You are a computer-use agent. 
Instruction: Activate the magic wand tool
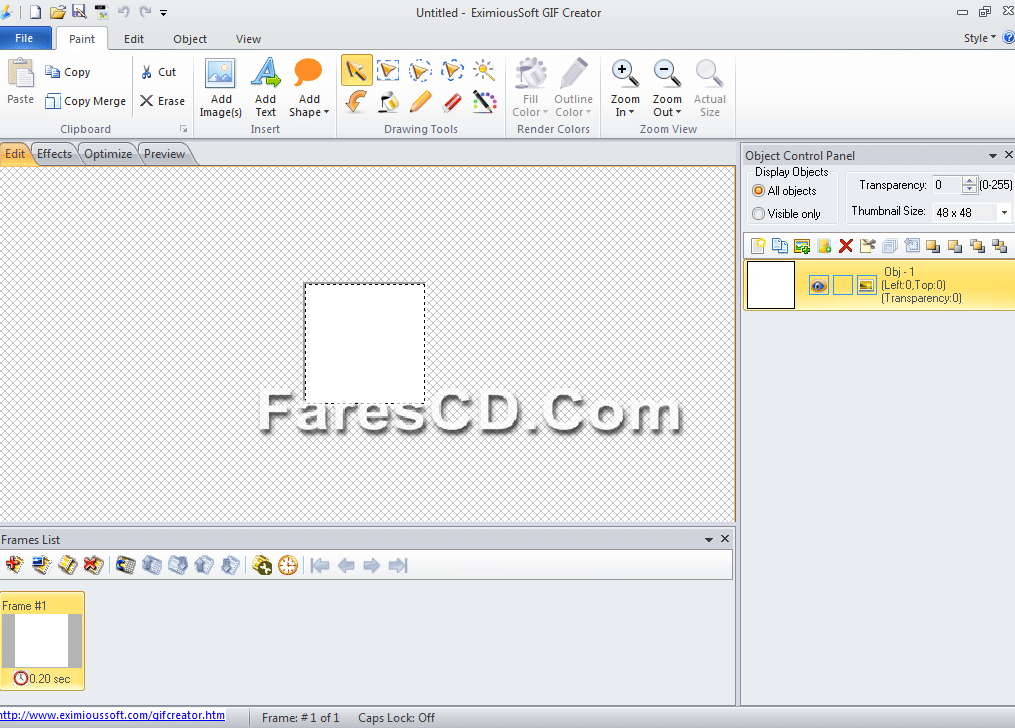[484, 71]
